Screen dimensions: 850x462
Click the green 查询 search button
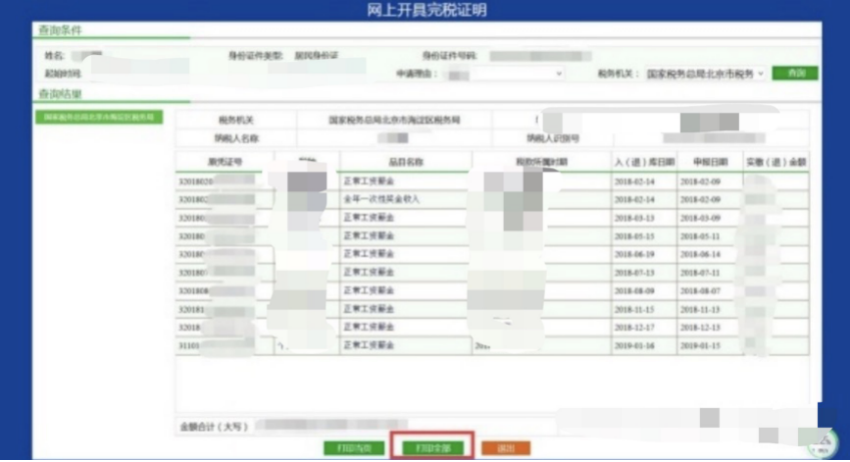pos(795,73)
